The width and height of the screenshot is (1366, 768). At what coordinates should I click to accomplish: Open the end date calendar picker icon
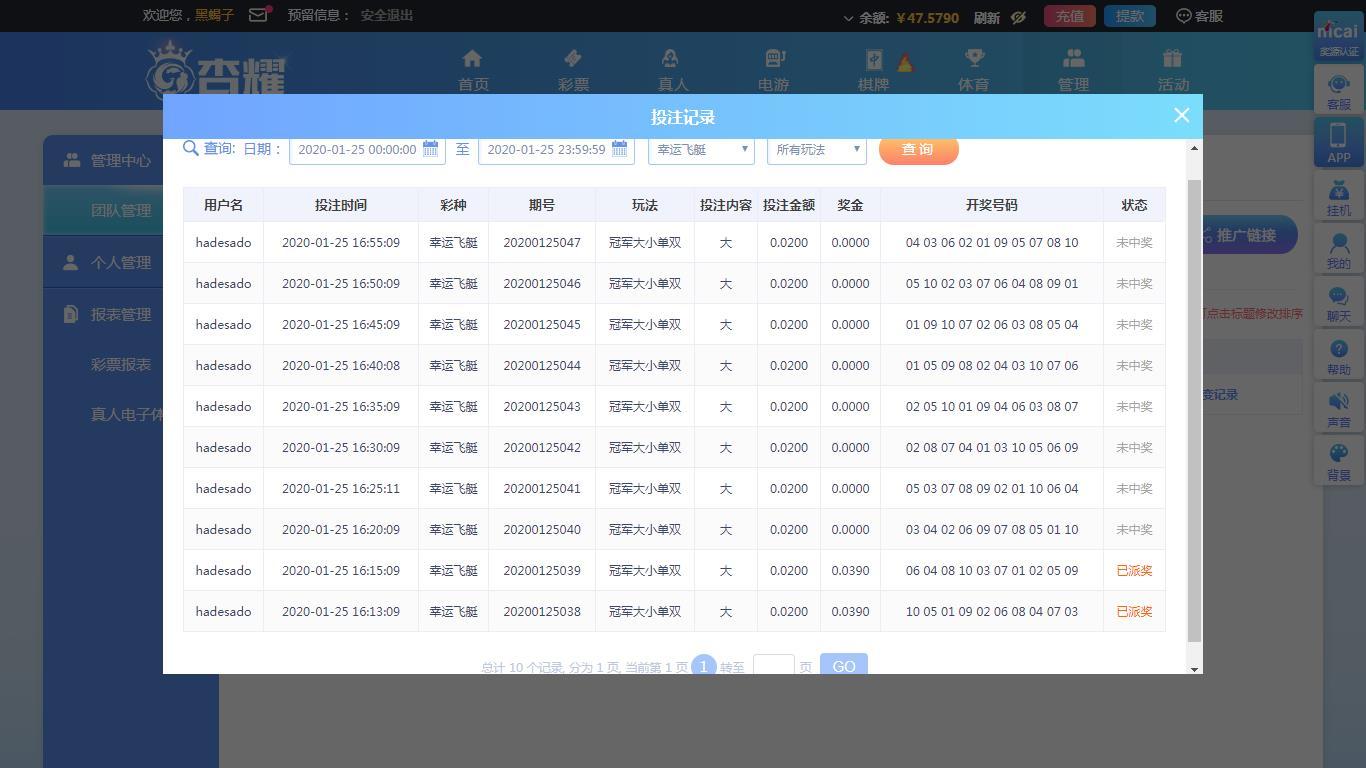[x=619, y=149]
